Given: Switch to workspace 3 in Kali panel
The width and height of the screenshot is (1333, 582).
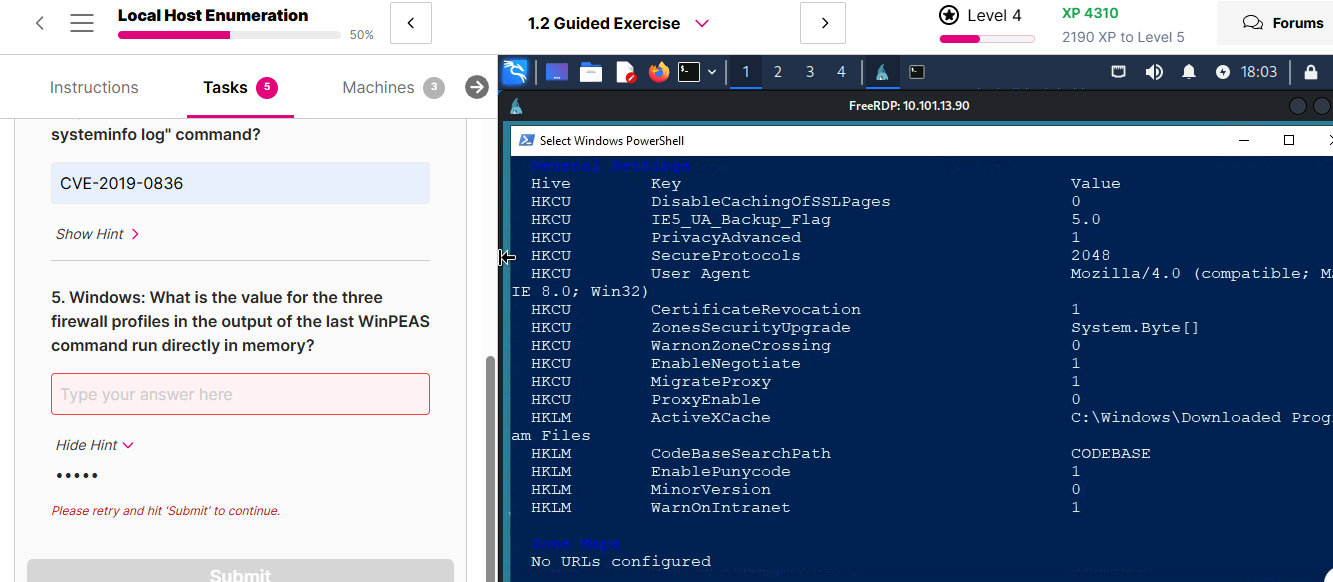Looking at the screenshot, I should pyautogui.click(x=810, y=72).
